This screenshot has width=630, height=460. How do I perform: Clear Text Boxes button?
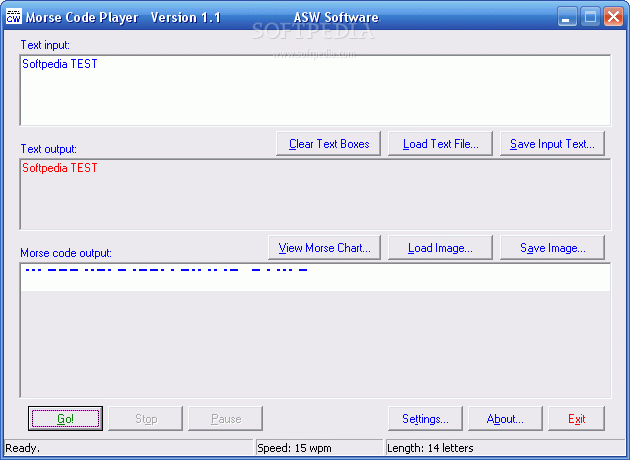click(328, 143)
